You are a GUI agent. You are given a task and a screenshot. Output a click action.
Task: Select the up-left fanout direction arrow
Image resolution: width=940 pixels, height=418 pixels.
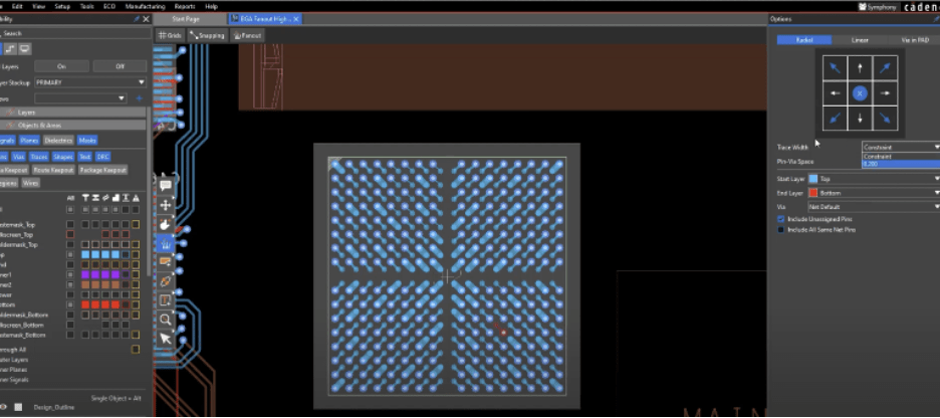834,68
